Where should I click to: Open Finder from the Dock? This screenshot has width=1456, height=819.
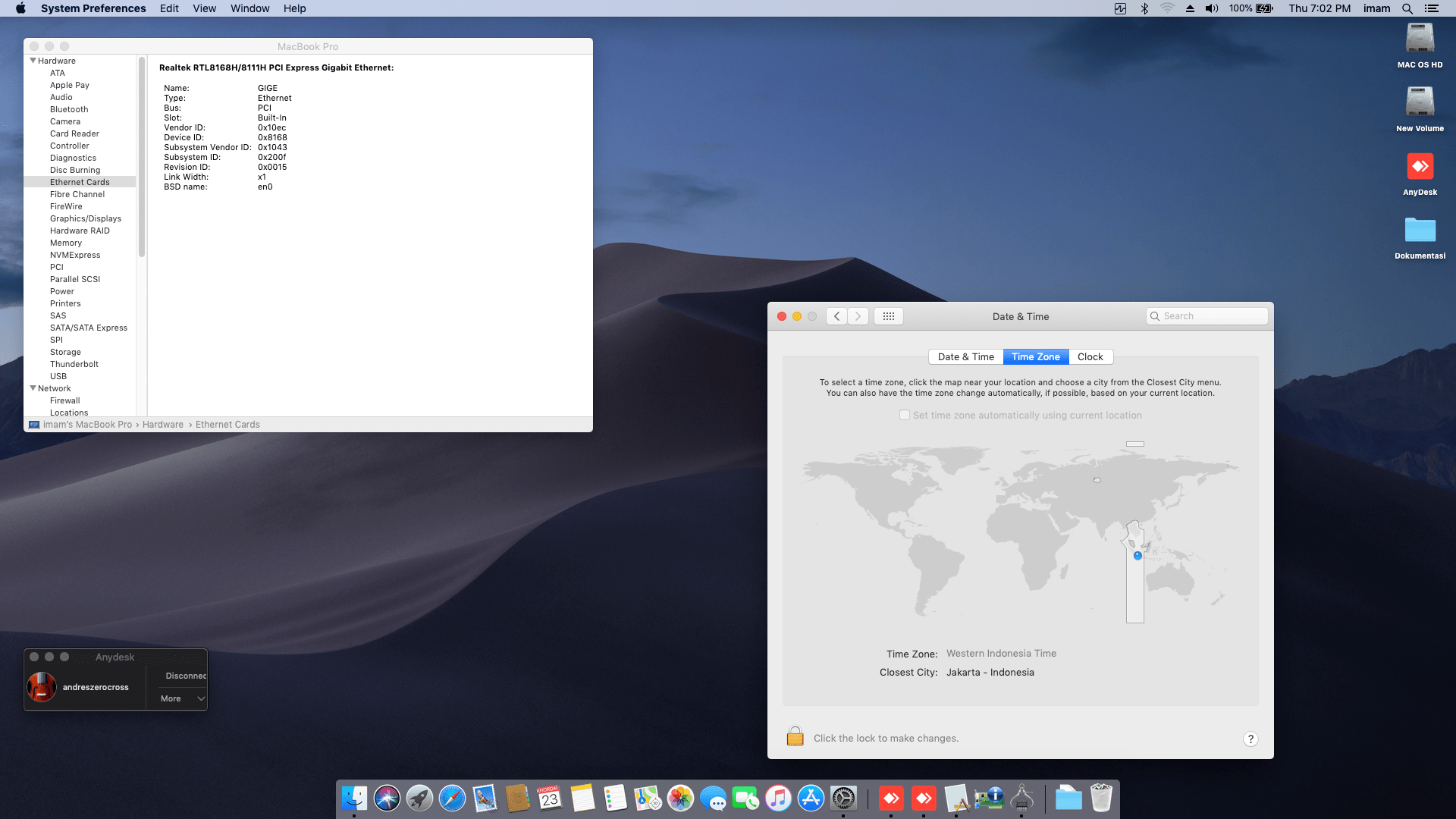point(354,798)
